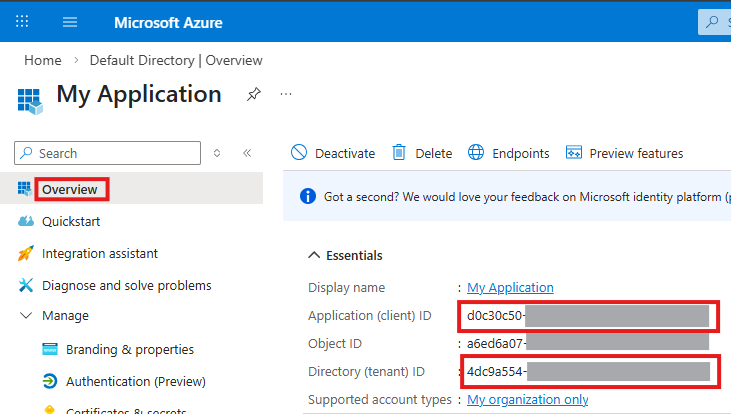
Task: Collapse the Manage menu group
Action: tap(26, 316)
